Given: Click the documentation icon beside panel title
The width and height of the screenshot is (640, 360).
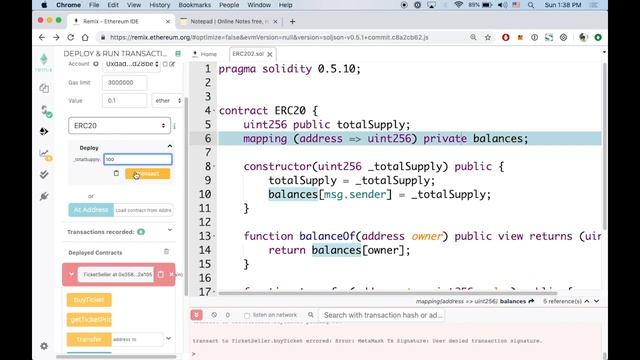Looking at the screenshot, I should 178,53.
